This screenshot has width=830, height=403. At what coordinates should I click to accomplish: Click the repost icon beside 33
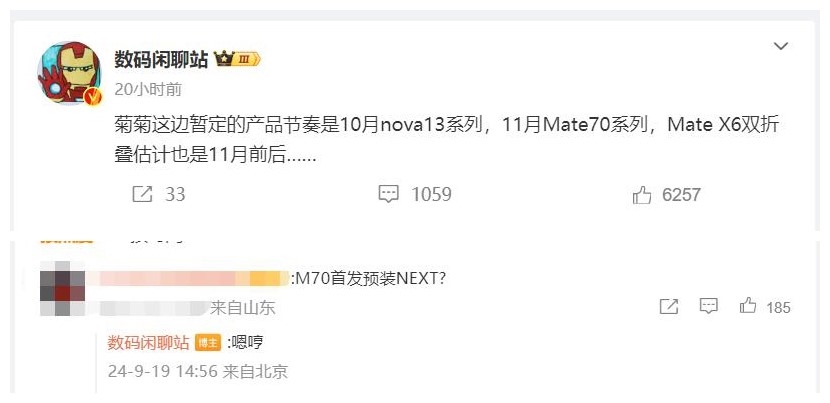pyautogui.click(x=142, y=194)
